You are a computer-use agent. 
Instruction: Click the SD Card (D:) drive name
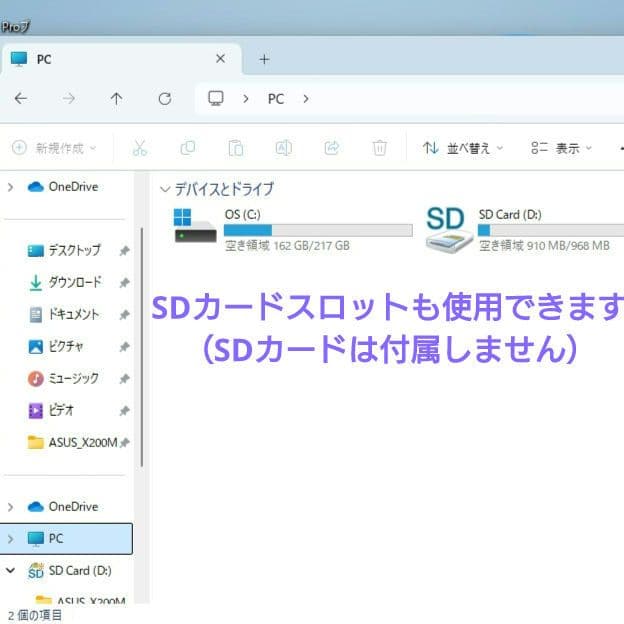tap(510, 214)
